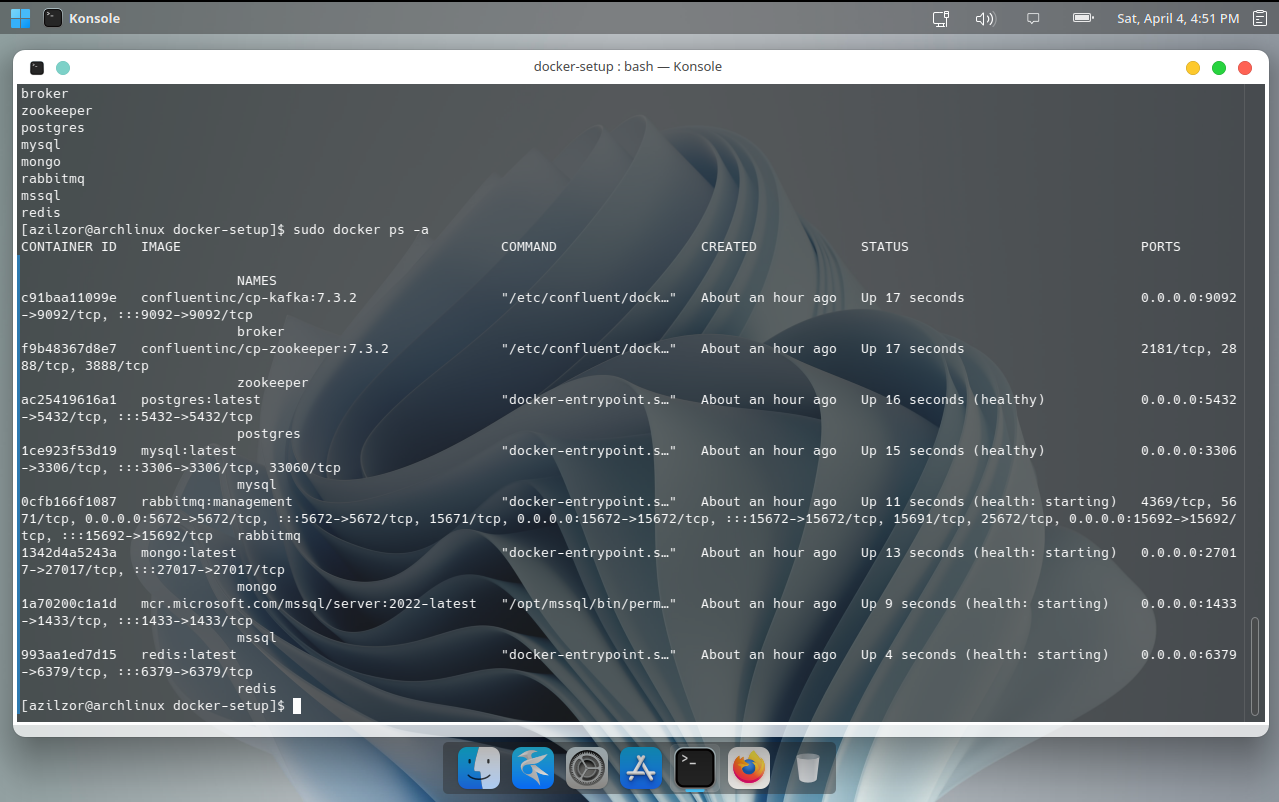Mute the system volume from the panel
Viewport: 1279px width, 802px height.
coord(985,17)
